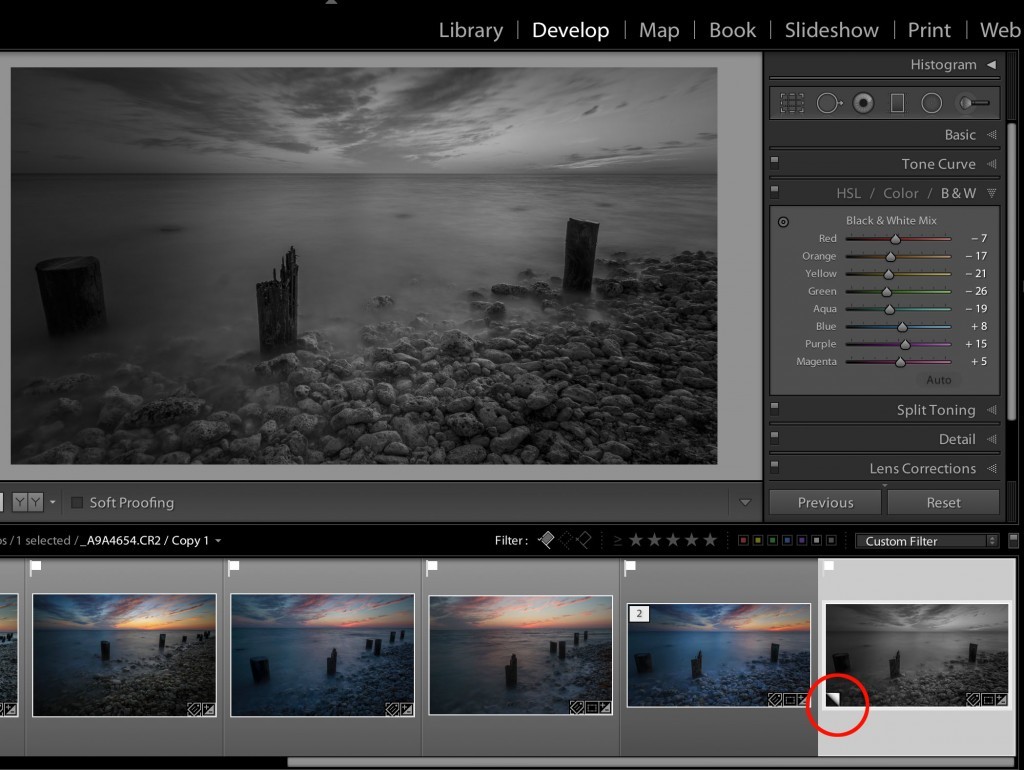Select the Radial Filter tool
The height and width of the screenshot is (770, 1024).
(932, 102)
